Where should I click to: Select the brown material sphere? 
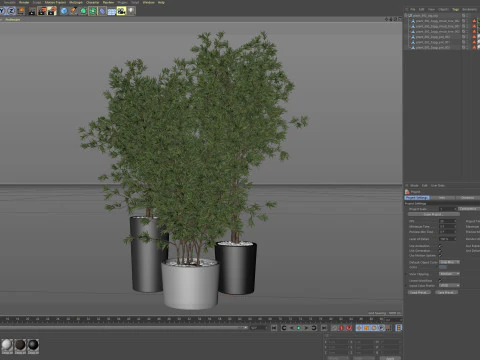20,345
